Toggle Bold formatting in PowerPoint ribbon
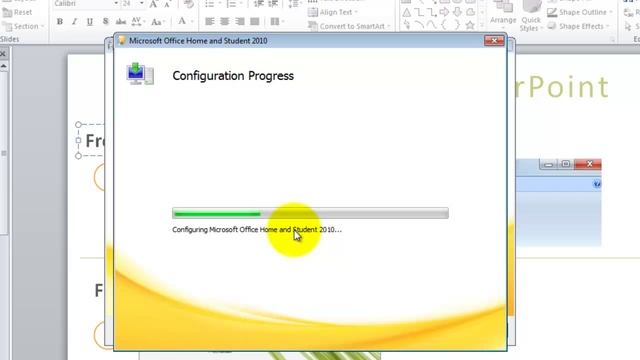The height and width of the screenshot is (360, 640). (x=60, y=22)
